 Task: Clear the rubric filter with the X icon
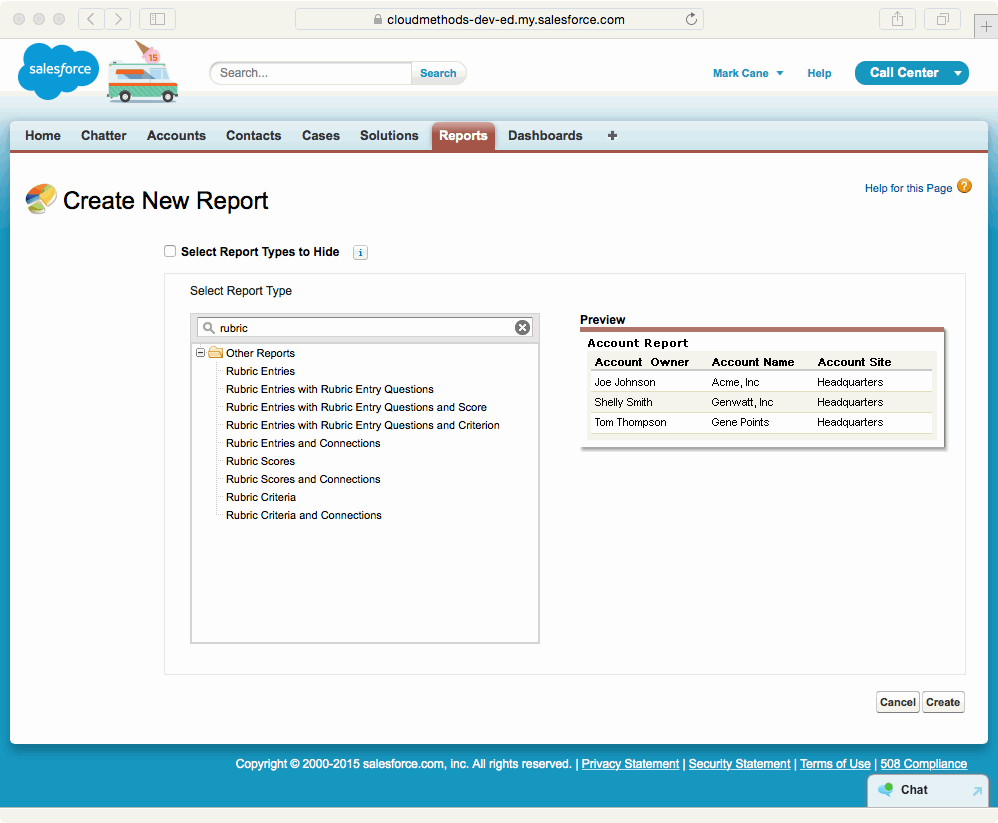click(522, 328)
